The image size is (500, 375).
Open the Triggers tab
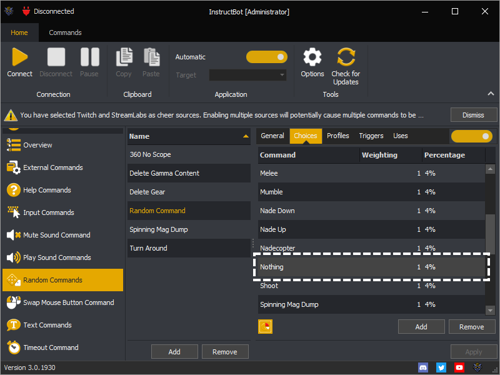[x=371, y=136]
